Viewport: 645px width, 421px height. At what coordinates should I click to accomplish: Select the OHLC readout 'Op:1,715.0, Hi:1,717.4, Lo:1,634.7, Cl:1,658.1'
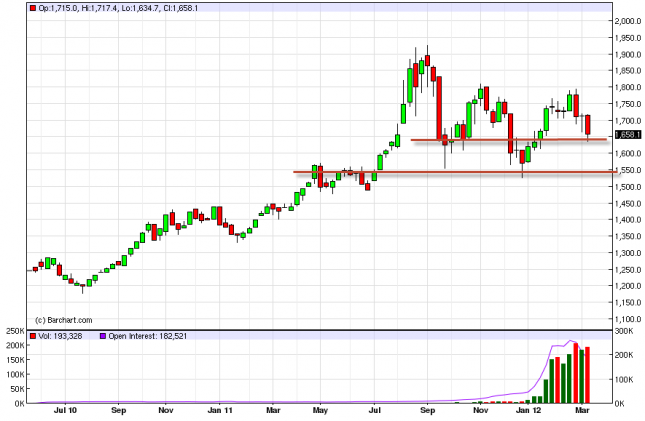pyautogui.click(x=118, y=8)
